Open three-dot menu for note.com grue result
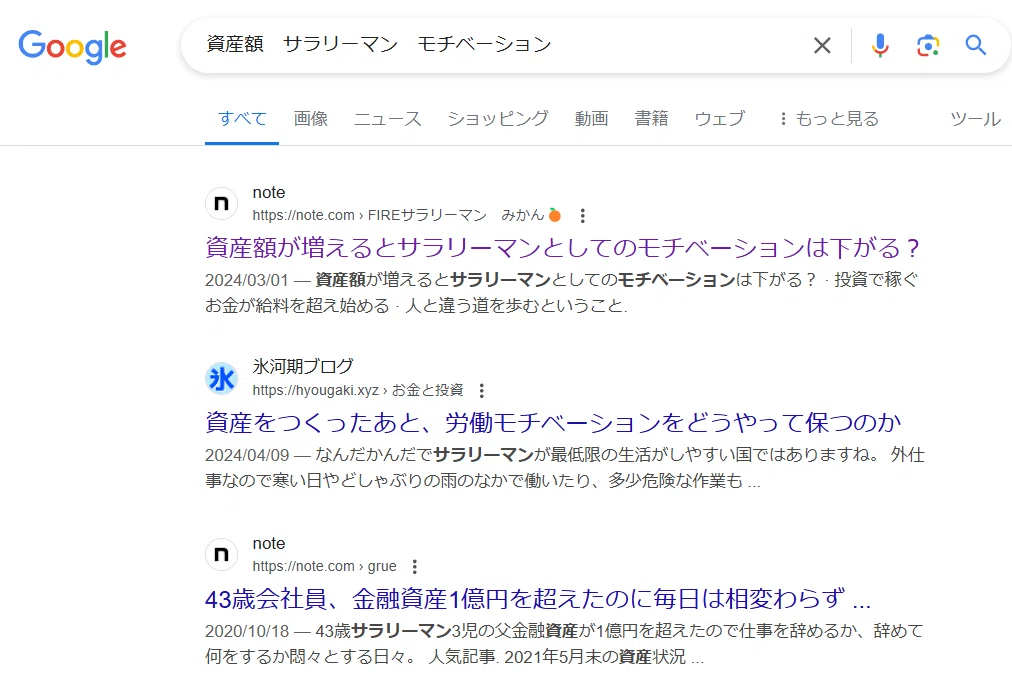 414,566
